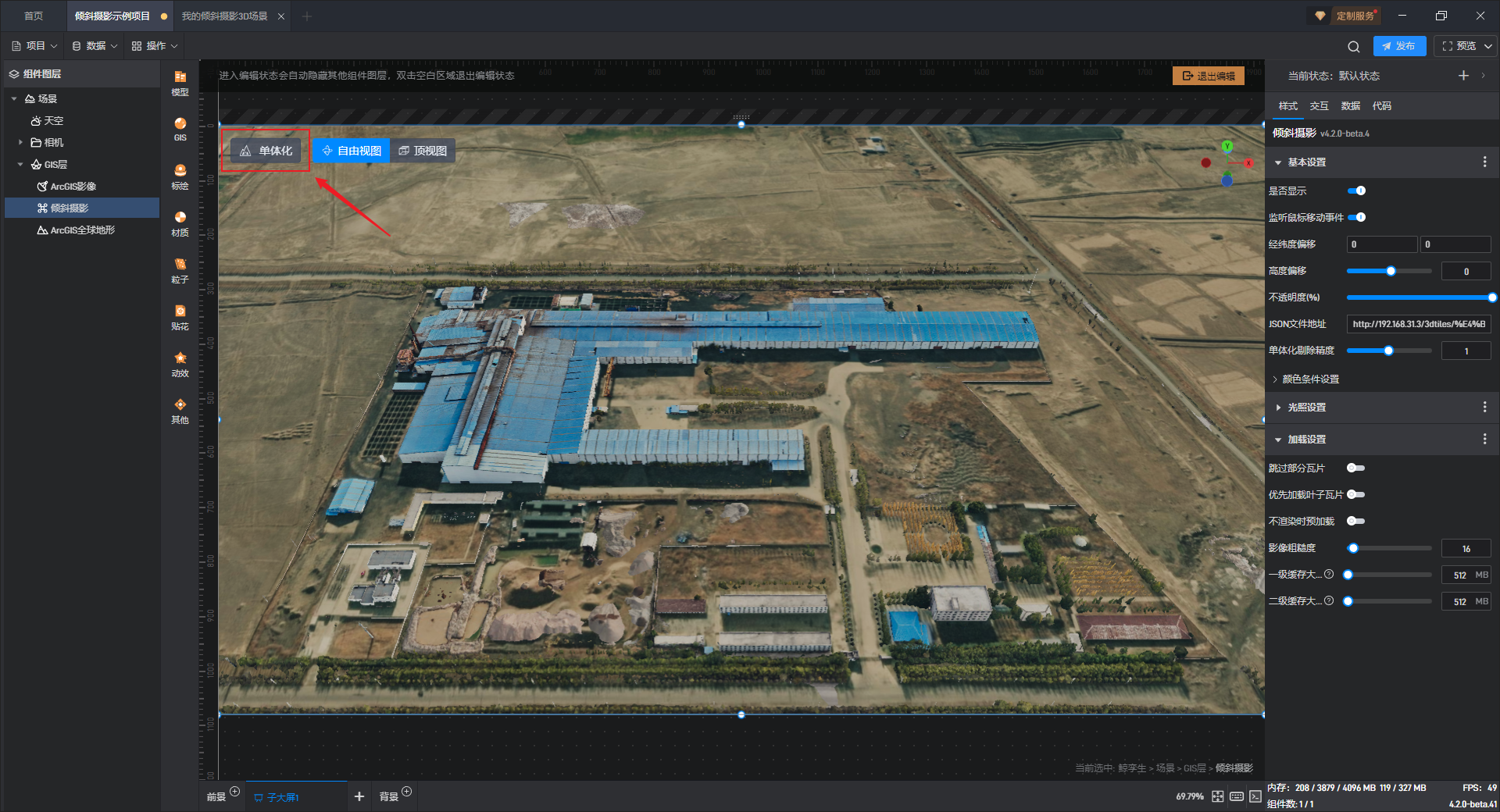Open the GIS component category
Viewport: 1500px width, 812px height.
pos(180,129)
